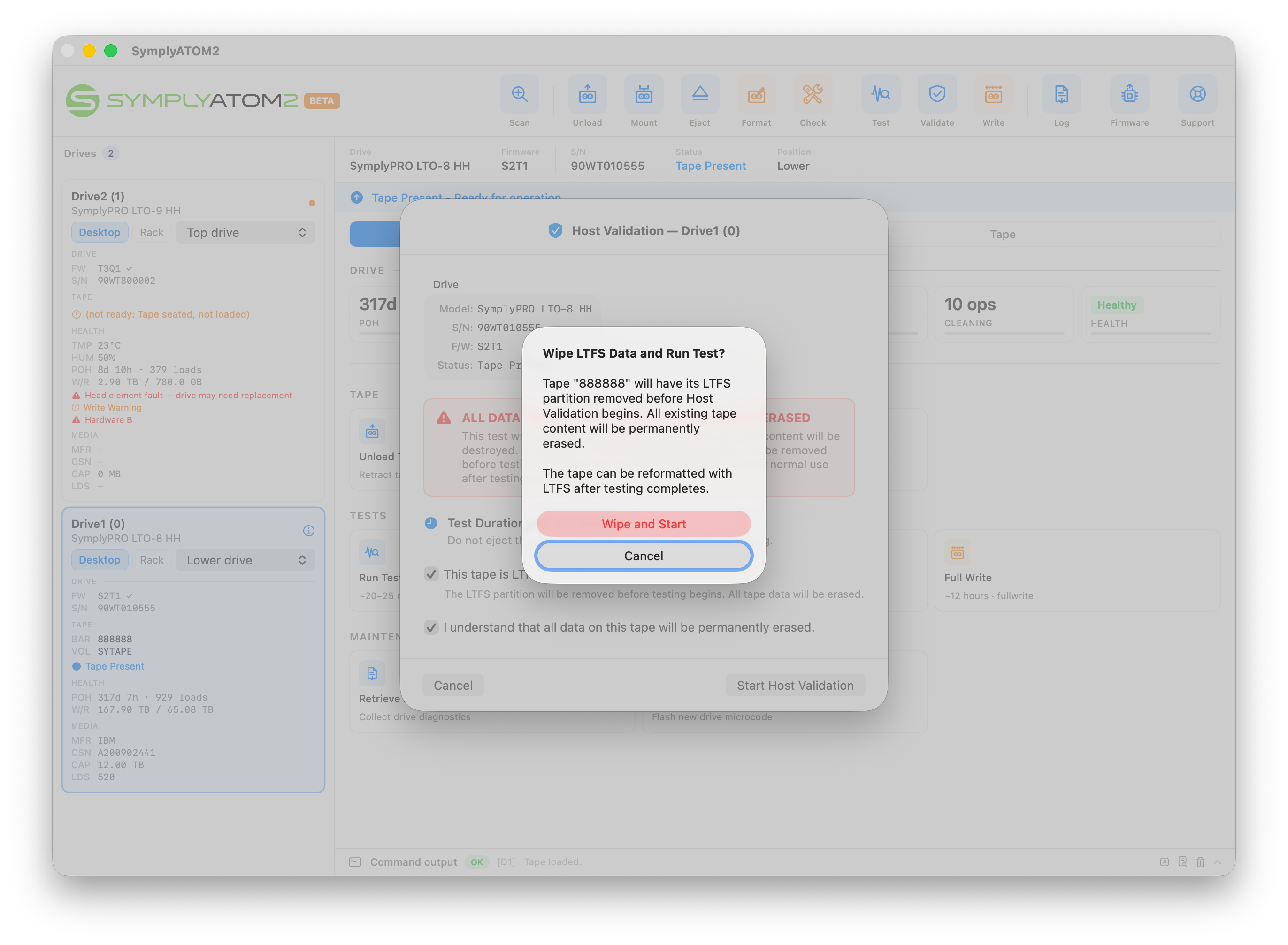Open the Lower drive position dropdown
The height and width of the screenshot is (945, 1288).
coord(245,559)
